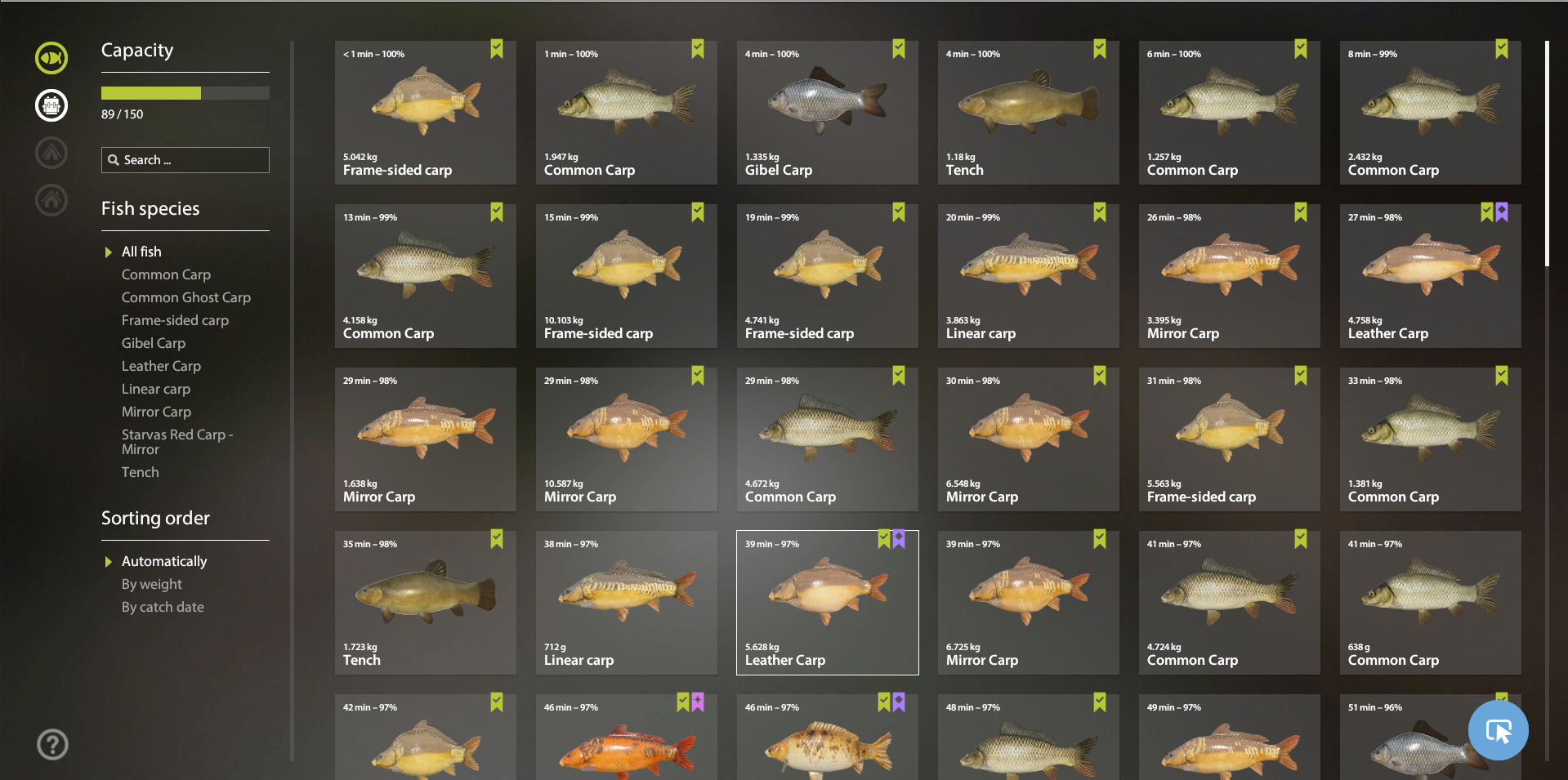1568x780 pixels.
Task: Click the blue cursor overlay button
Action: coord(1499,730)
